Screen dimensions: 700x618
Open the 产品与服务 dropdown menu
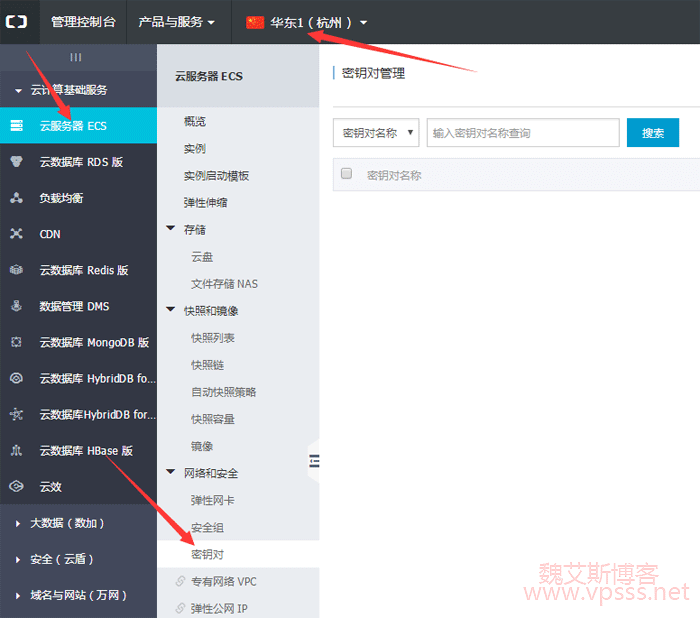coord(177,22)
